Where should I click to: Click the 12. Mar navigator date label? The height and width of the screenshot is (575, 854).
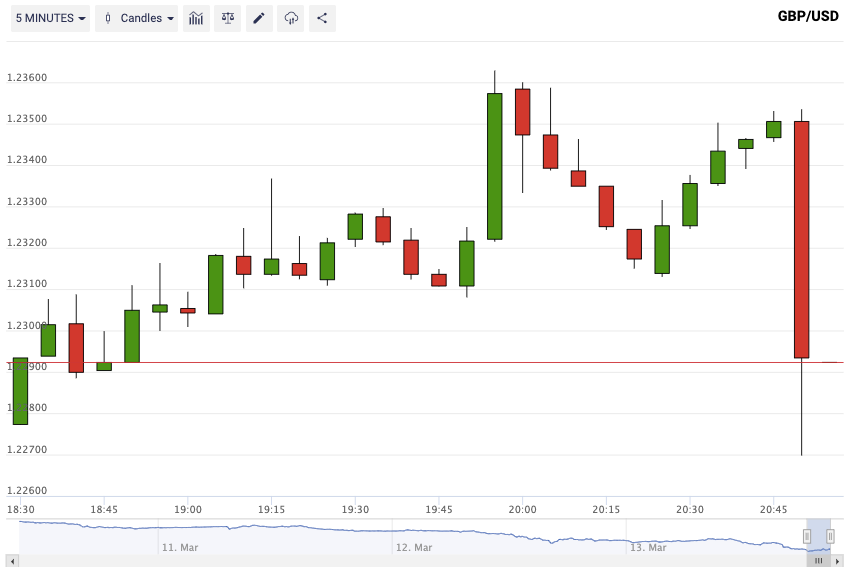[x=414, y=548]
